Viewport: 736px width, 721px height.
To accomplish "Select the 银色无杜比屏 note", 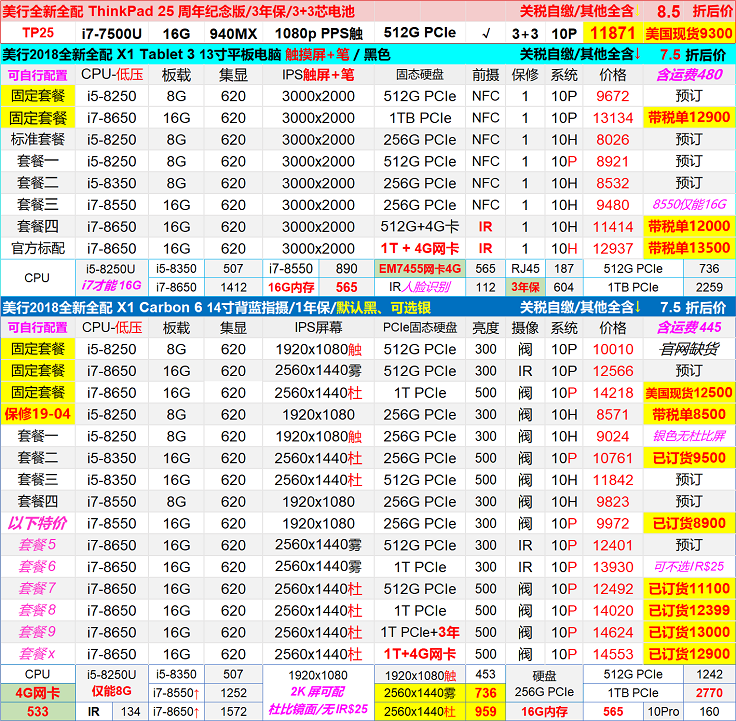I will (689, 436).
